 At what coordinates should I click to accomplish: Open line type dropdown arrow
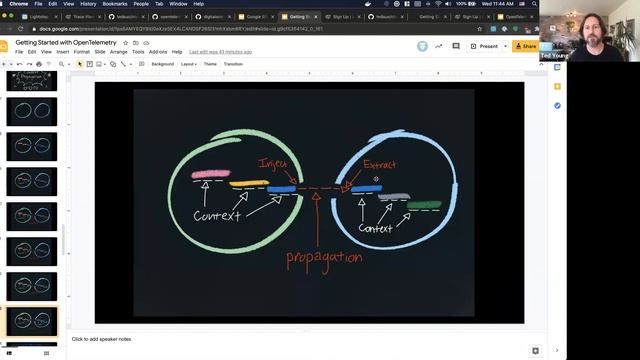(x=131, y=64)
